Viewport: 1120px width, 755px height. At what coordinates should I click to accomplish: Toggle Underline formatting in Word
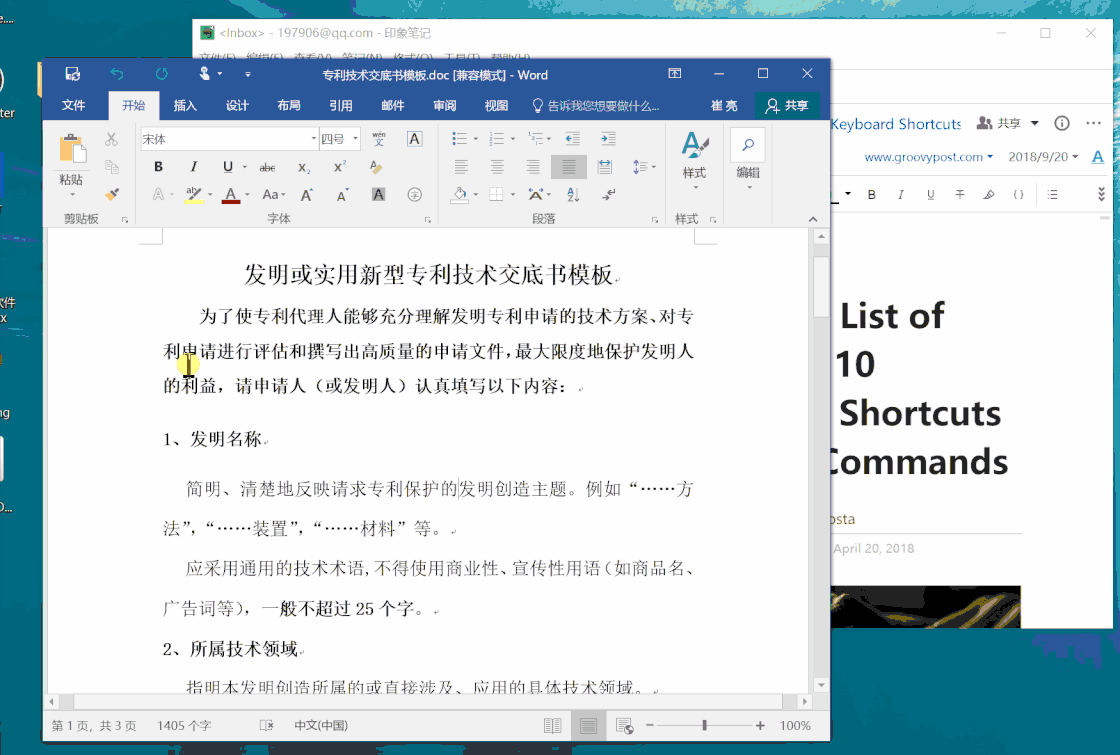(x=228, y=166)
